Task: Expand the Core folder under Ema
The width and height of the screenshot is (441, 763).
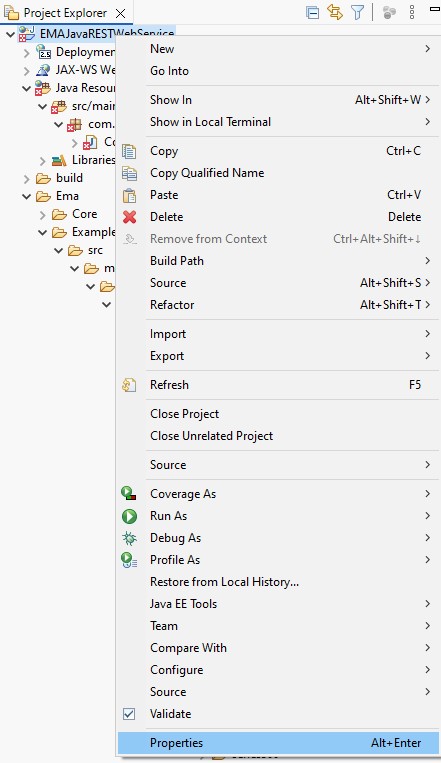Action: (x=42, y=215)
